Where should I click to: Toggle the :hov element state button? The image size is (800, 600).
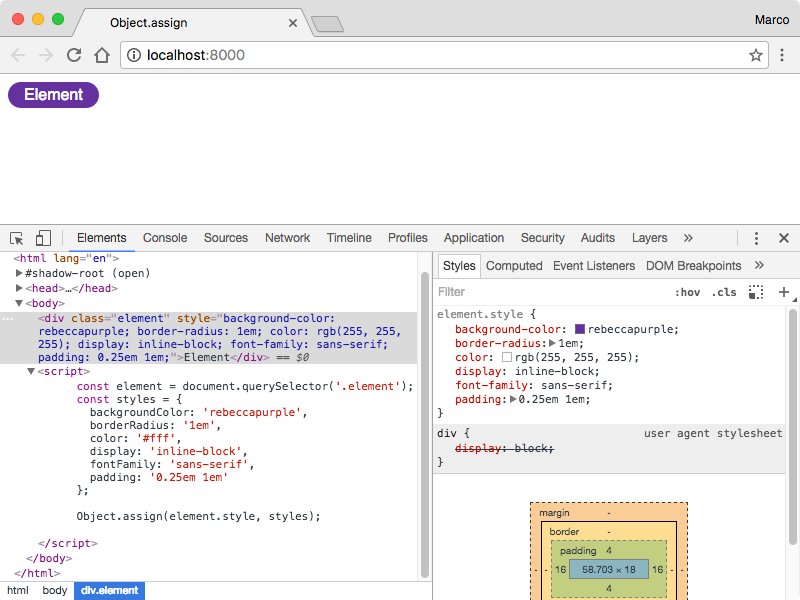pos(687,292)
